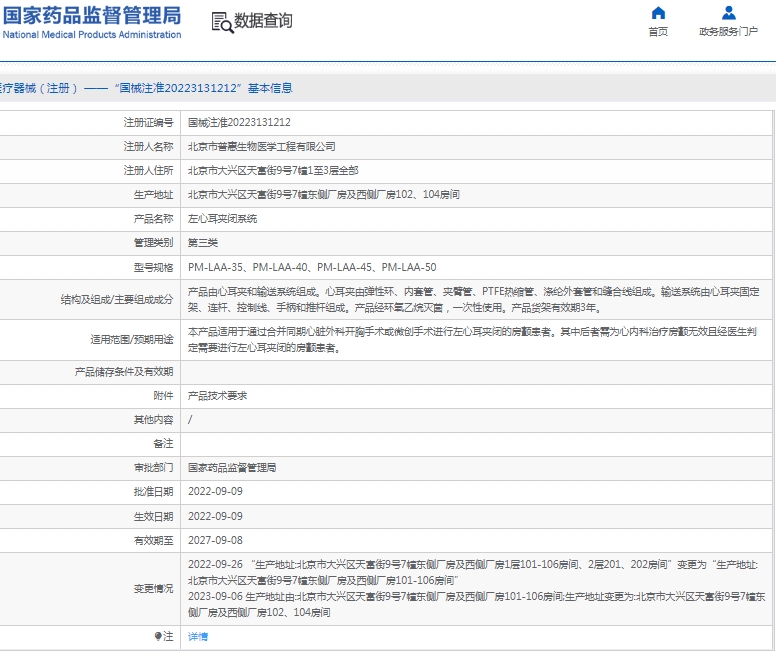The height and width of the screenshot is (656, 776).
Task: Click the 2022-09-26 change record text
Action: point(473,572)
